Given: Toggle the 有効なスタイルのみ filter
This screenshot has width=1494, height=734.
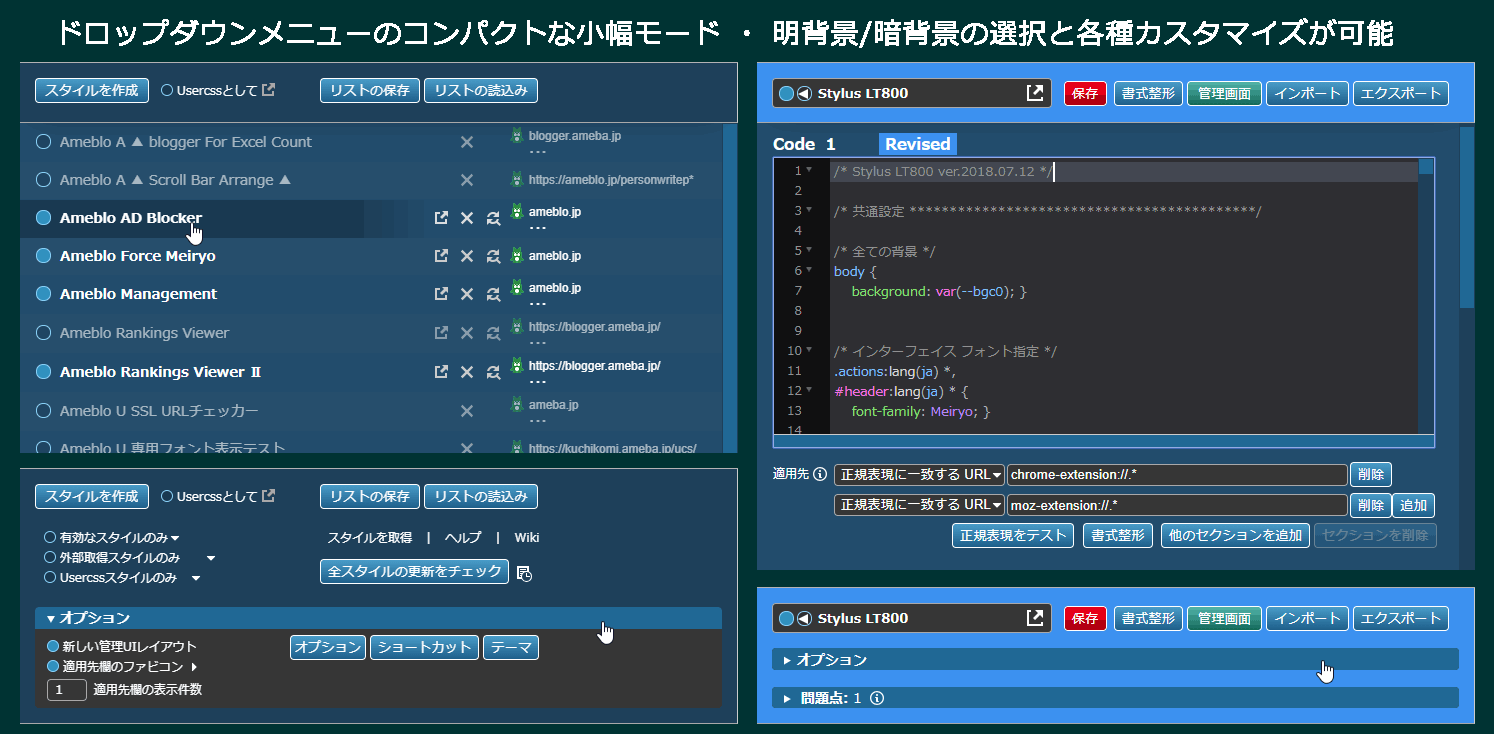Looking at the screenshot, I should pyautogui.click(x=50, y=538).
